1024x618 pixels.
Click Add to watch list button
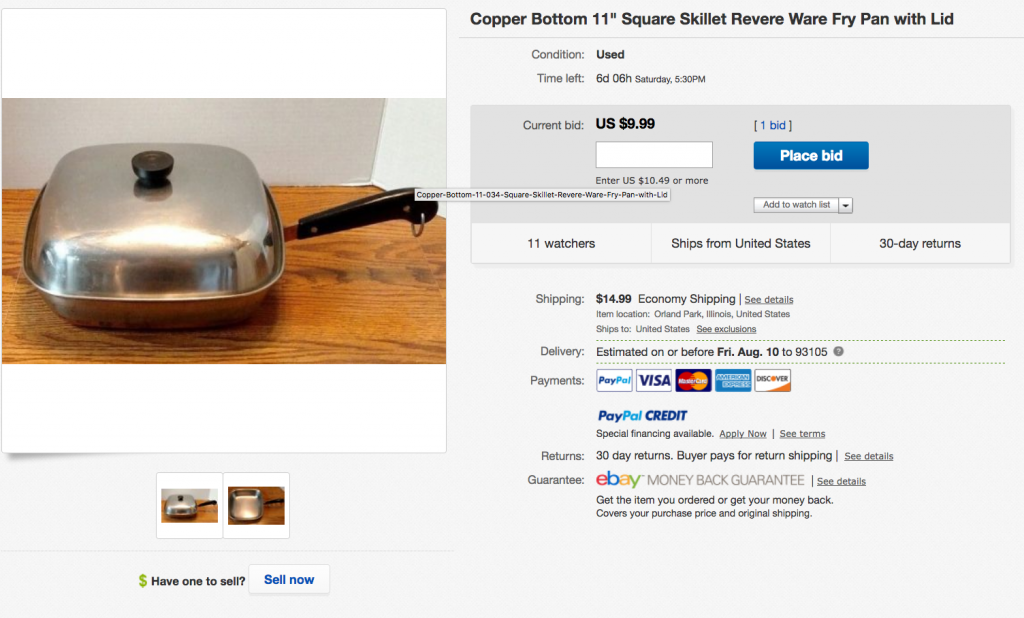796,205
